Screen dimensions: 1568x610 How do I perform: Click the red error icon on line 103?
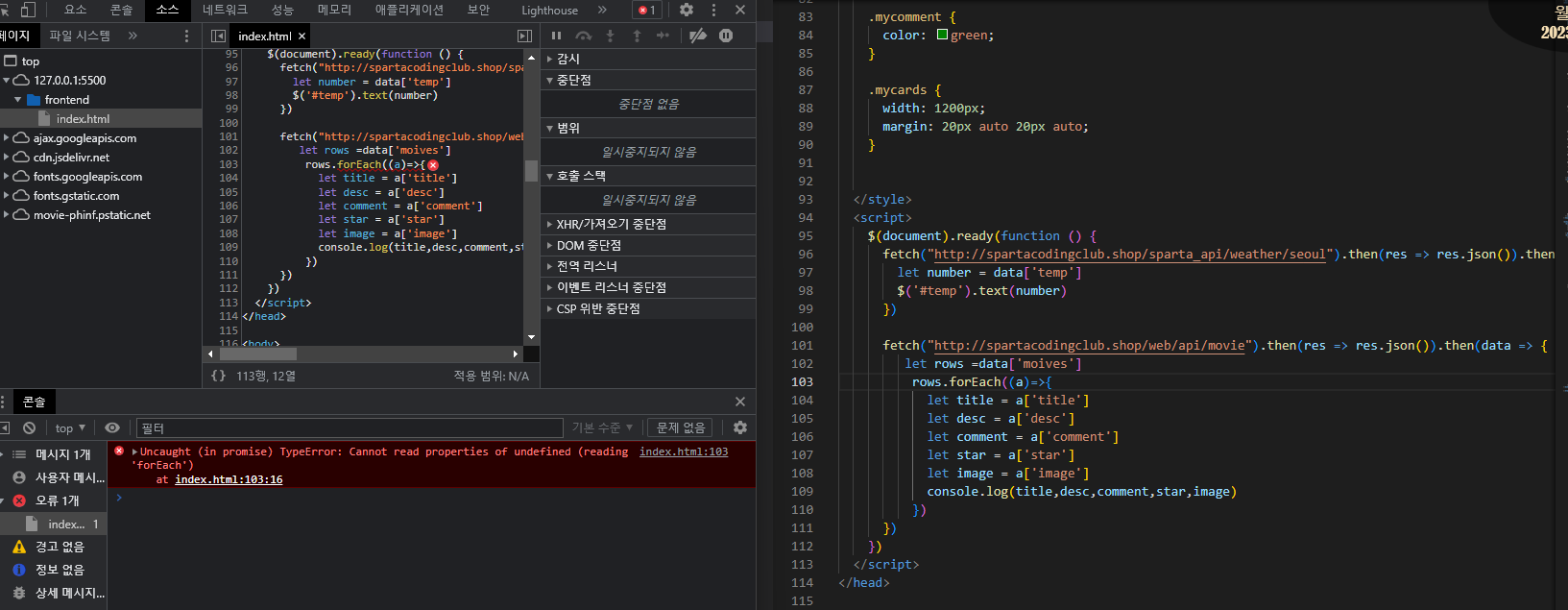(x=433, y=164)
